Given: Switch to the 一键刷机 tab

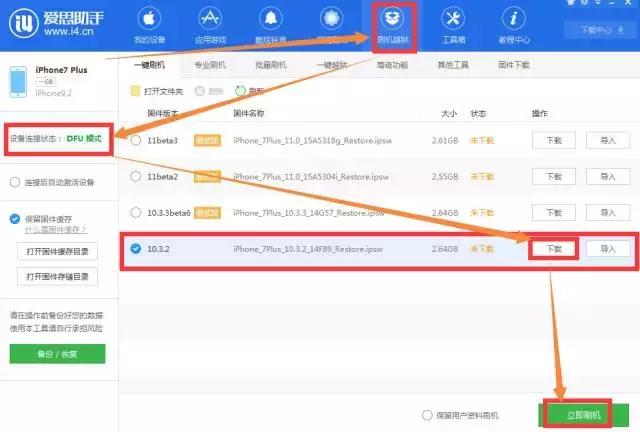Looking at the screenshot, I should [x=149, y=65].
